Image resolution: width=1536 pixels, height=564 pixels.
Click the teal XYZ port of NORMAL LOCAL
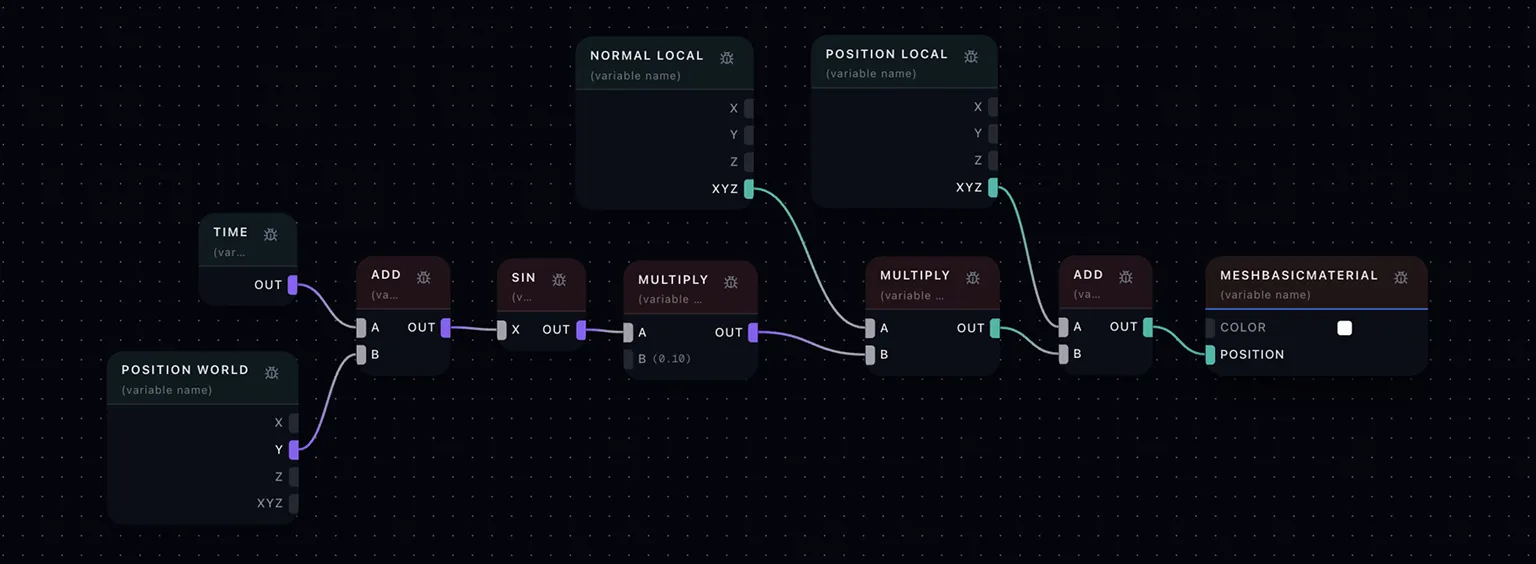coord(748,189)
